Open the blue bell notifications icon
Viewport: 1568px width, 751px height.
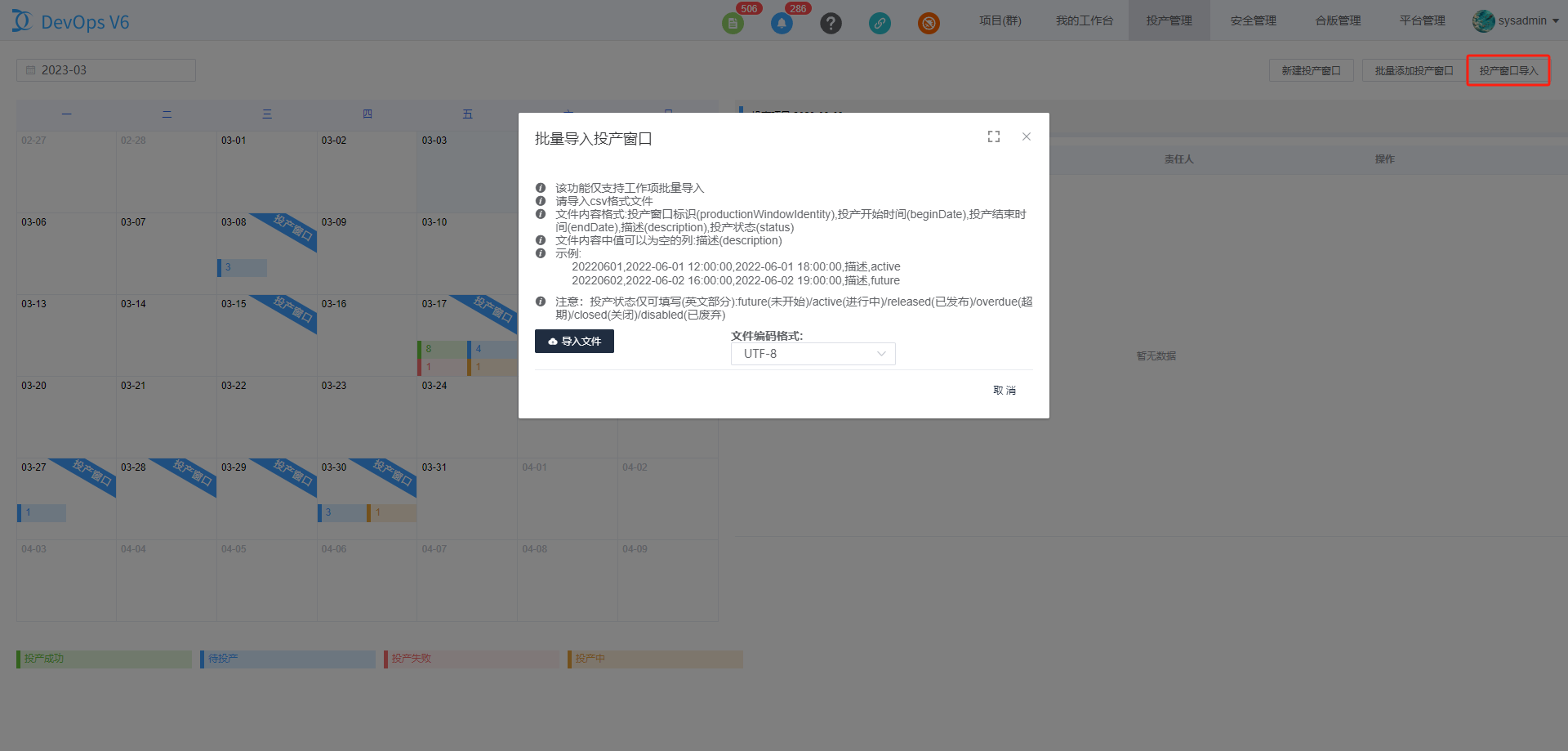pos(782,24)
